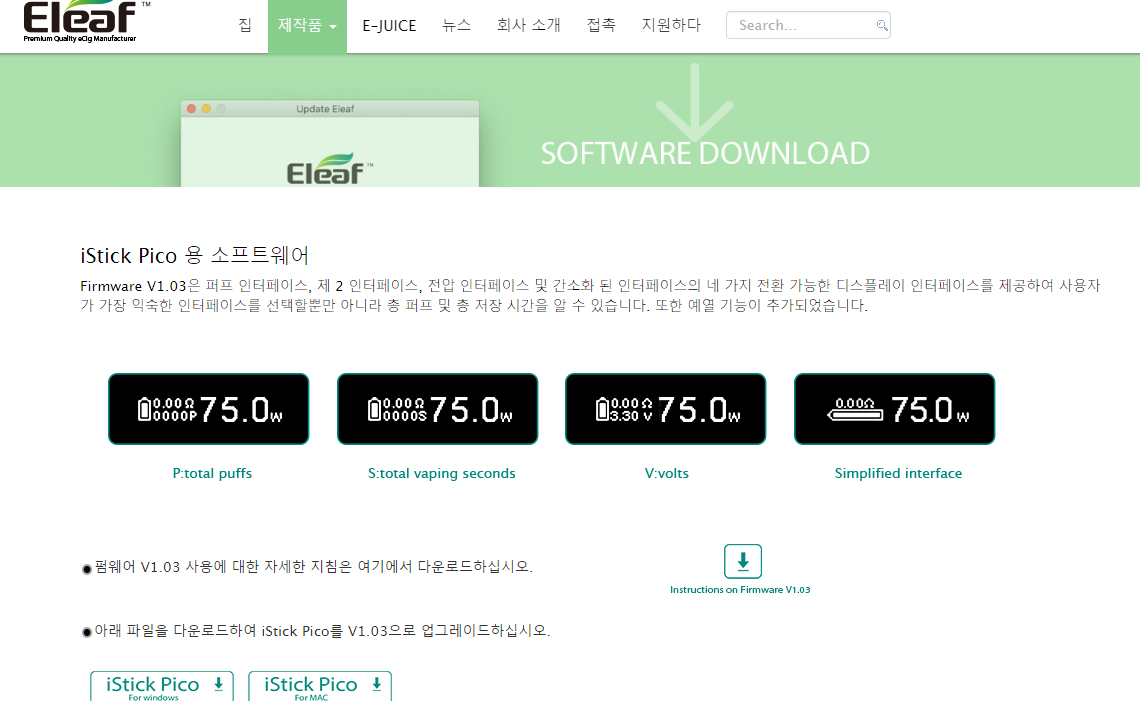Click the Instructions on Firmware V1.03 download icon

742,561
